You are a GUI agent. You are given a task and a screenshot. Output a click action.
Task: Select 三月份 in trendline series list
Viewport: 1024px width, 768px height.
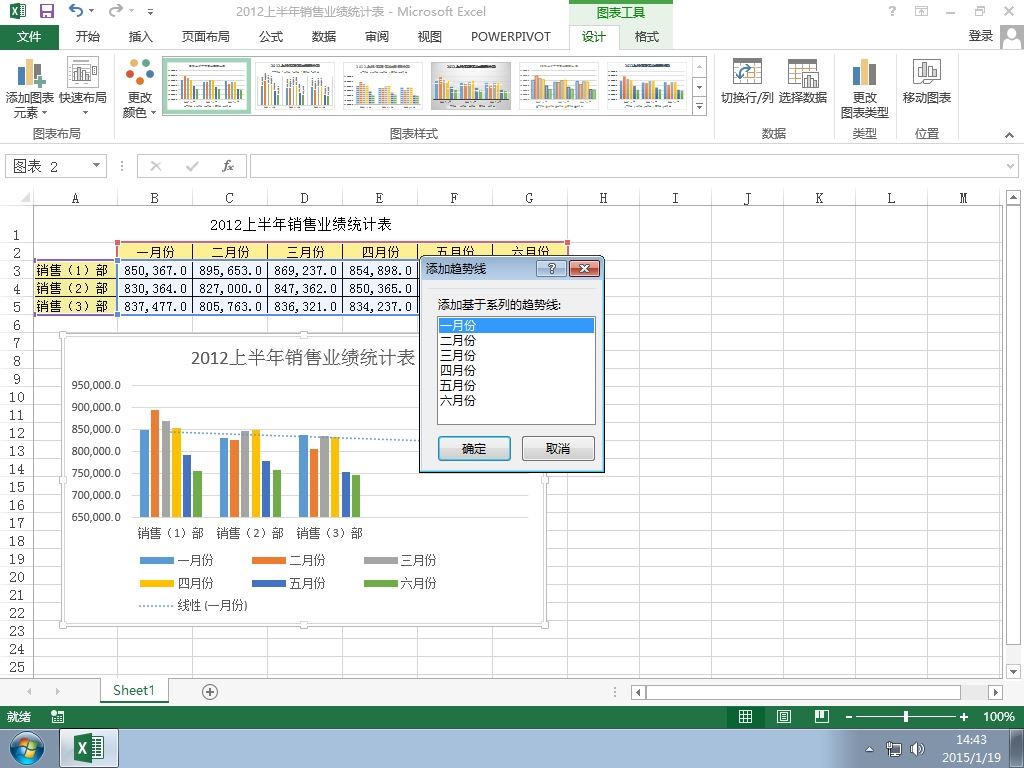[516, 355]
